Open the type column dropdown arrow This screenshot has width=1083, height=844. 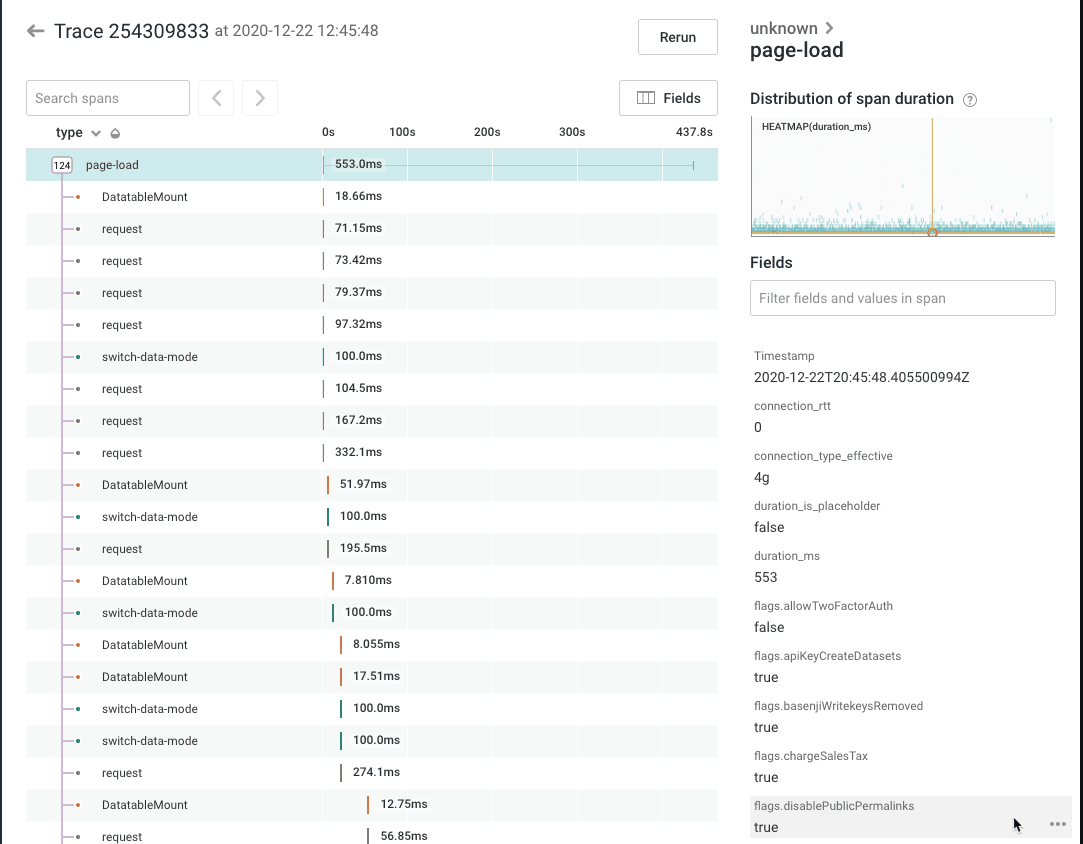coord(96,133)
